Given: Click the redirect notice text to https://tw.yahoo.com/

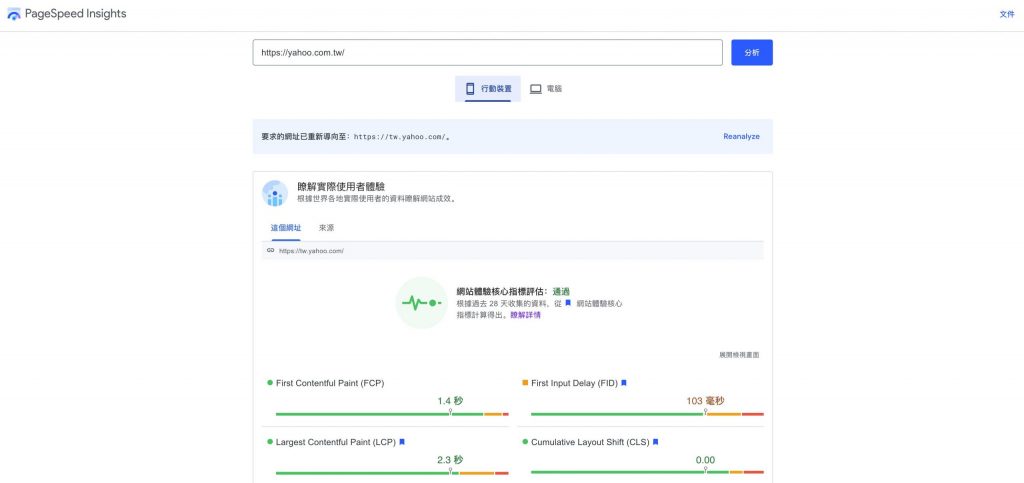Looking at the screenshot, I should (356, 136).
